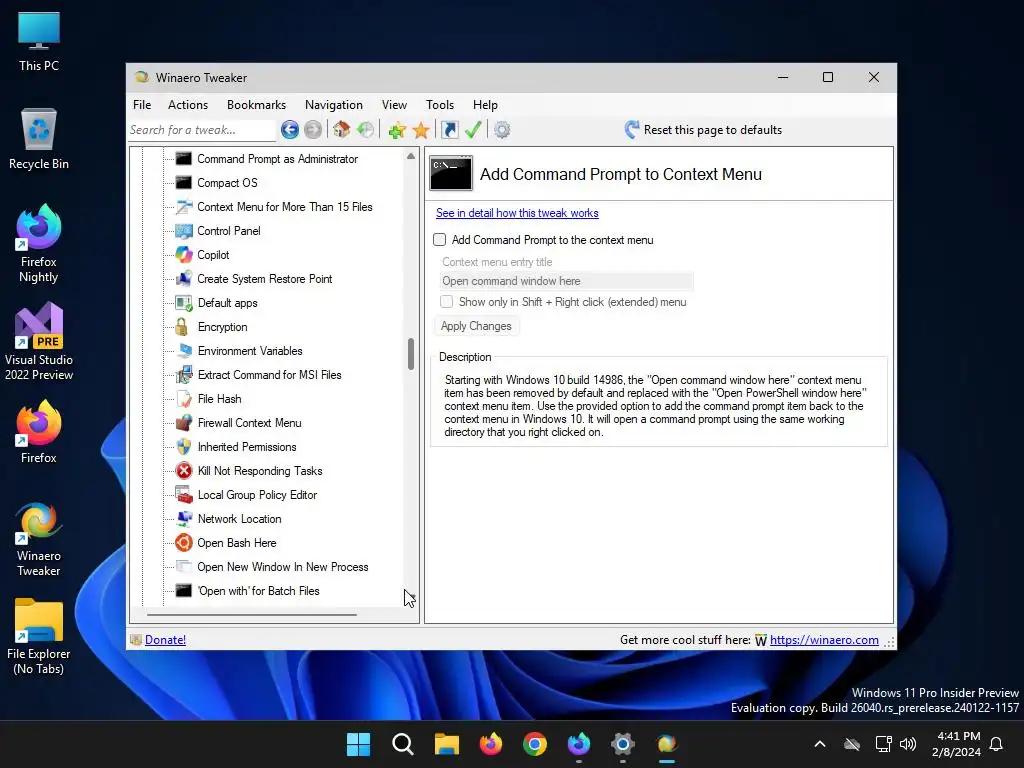Open the Navigation menu
The width and height of the screenshot is (1024, 768).
(x=334, y=104)
